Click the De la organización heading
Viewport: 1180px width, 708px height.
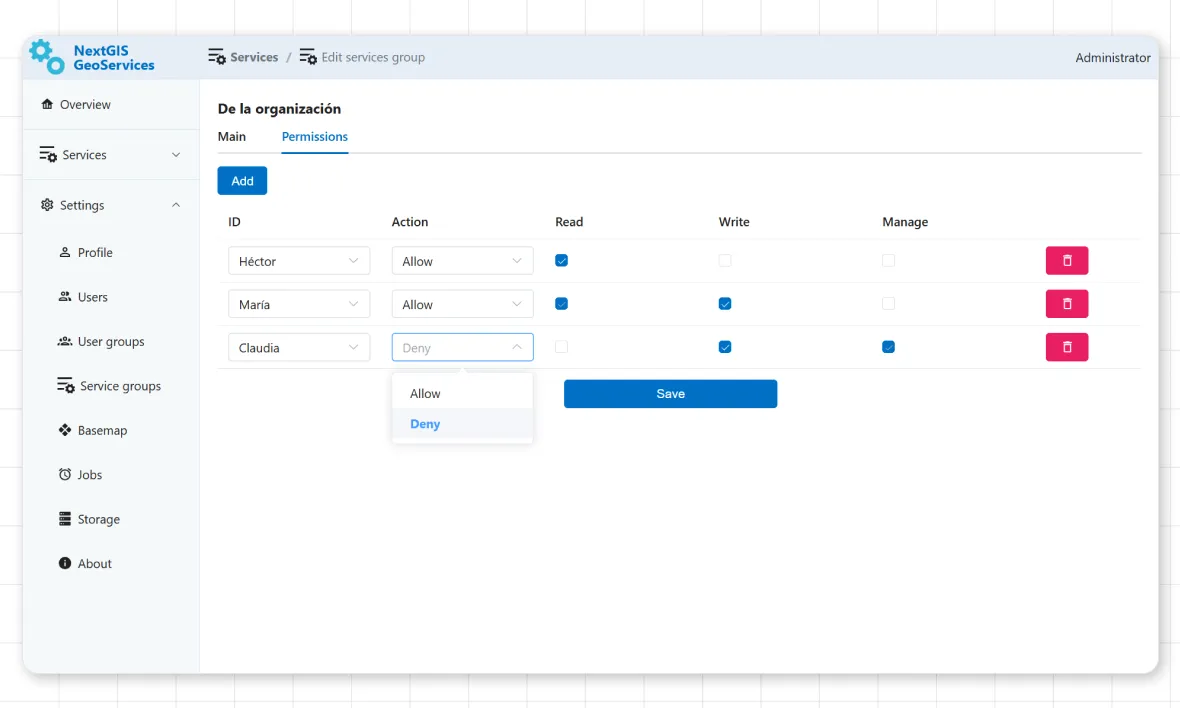279,108
